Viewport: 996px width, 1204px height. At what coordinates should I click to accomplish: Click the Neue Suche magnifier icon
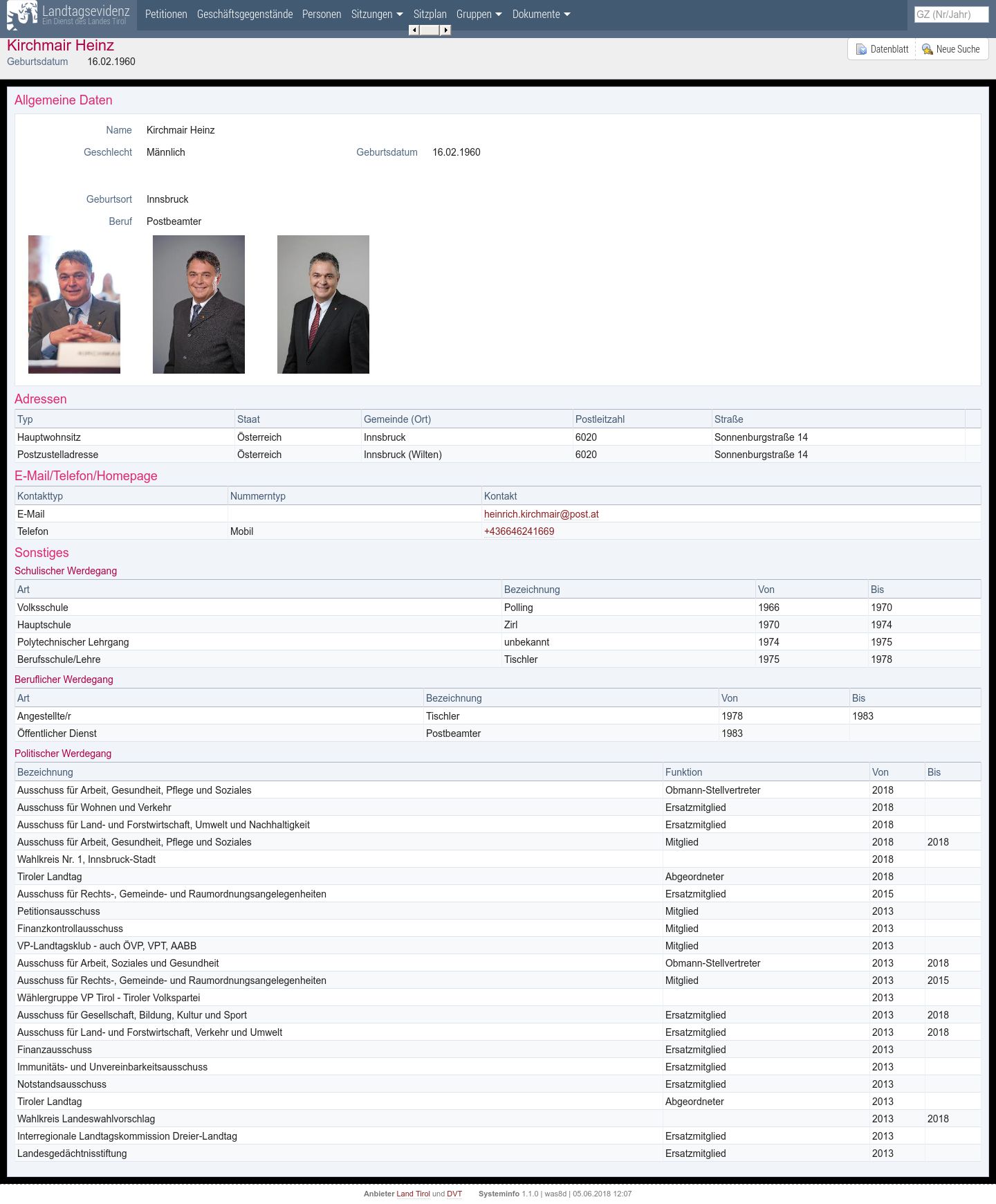point(928,49)
